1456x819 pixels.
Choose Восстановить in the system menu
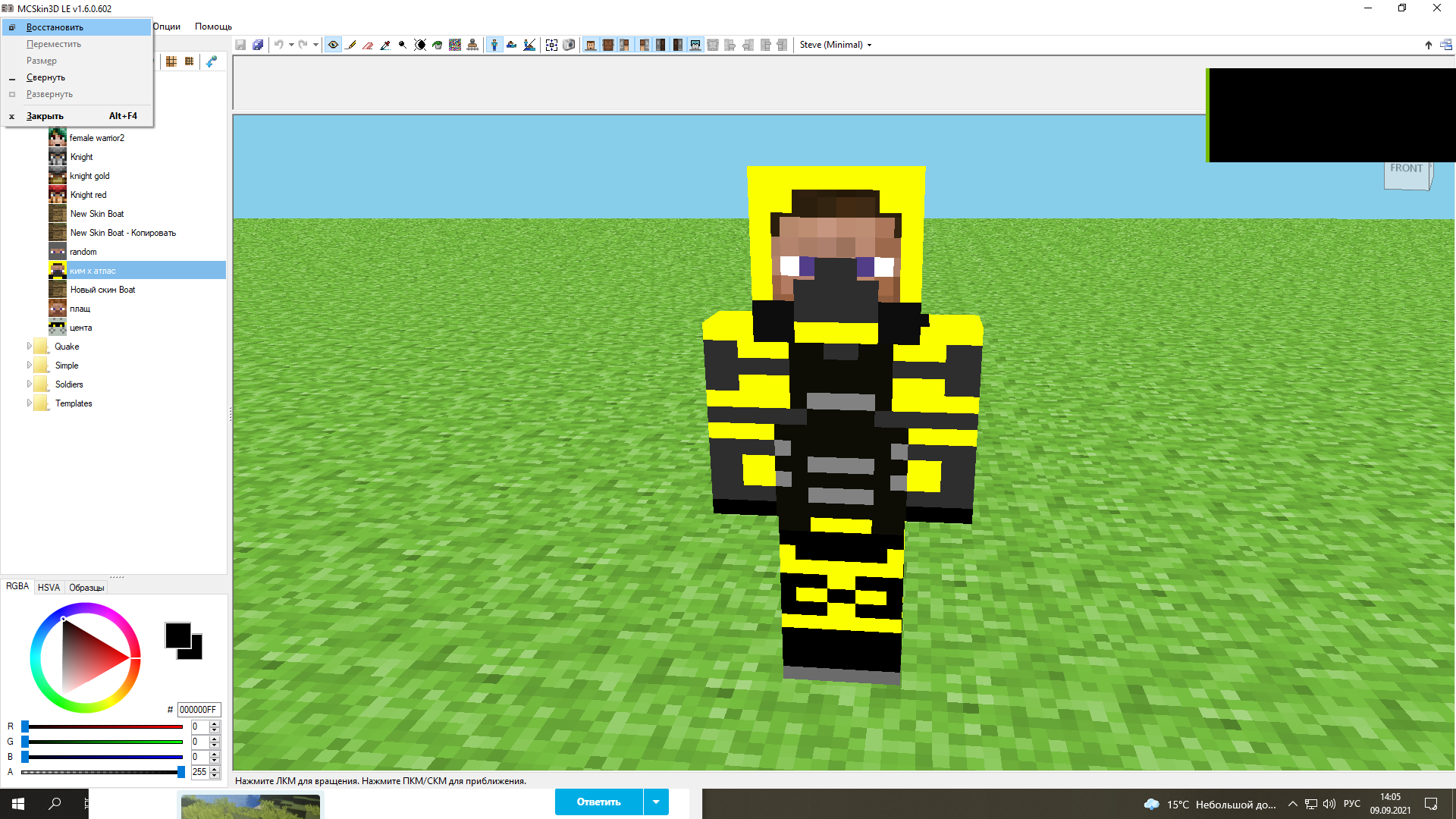77,27
